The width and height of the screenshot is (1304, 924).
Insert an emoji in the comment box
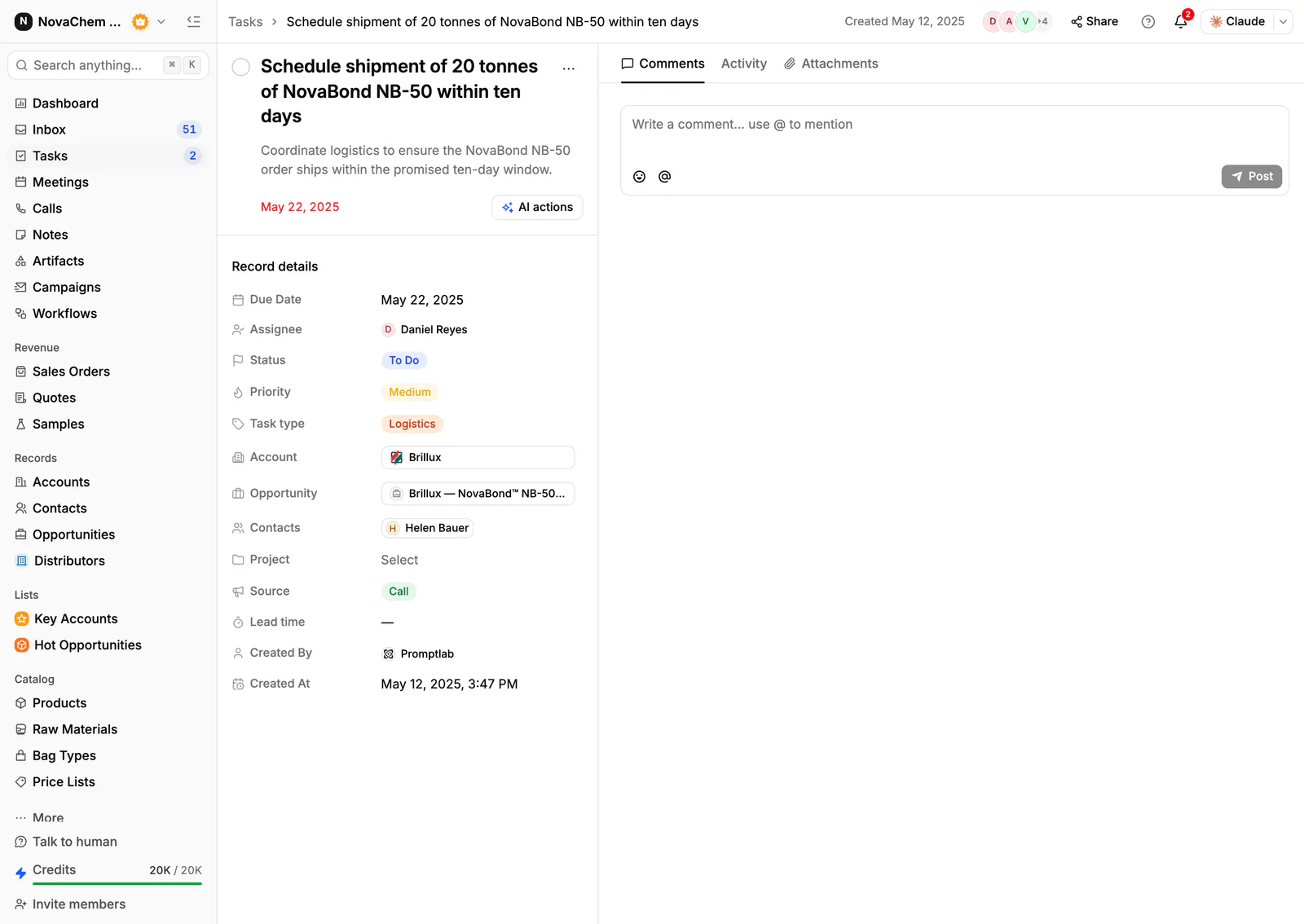(640, 177)
